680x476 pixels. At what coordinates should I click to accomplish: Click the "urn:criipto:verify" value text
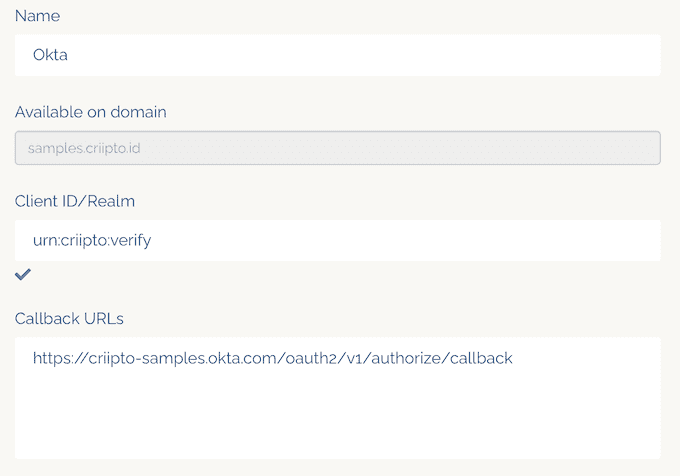pos(92,240)
